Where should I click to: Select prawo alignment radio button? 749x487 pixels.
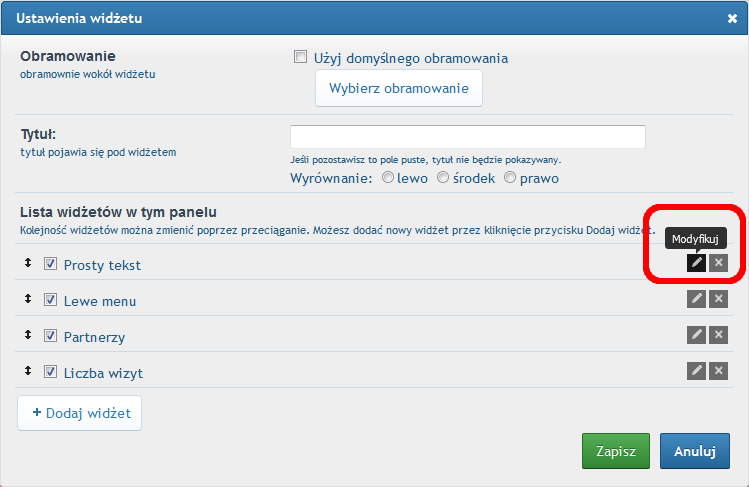click(x=510, y=178)
